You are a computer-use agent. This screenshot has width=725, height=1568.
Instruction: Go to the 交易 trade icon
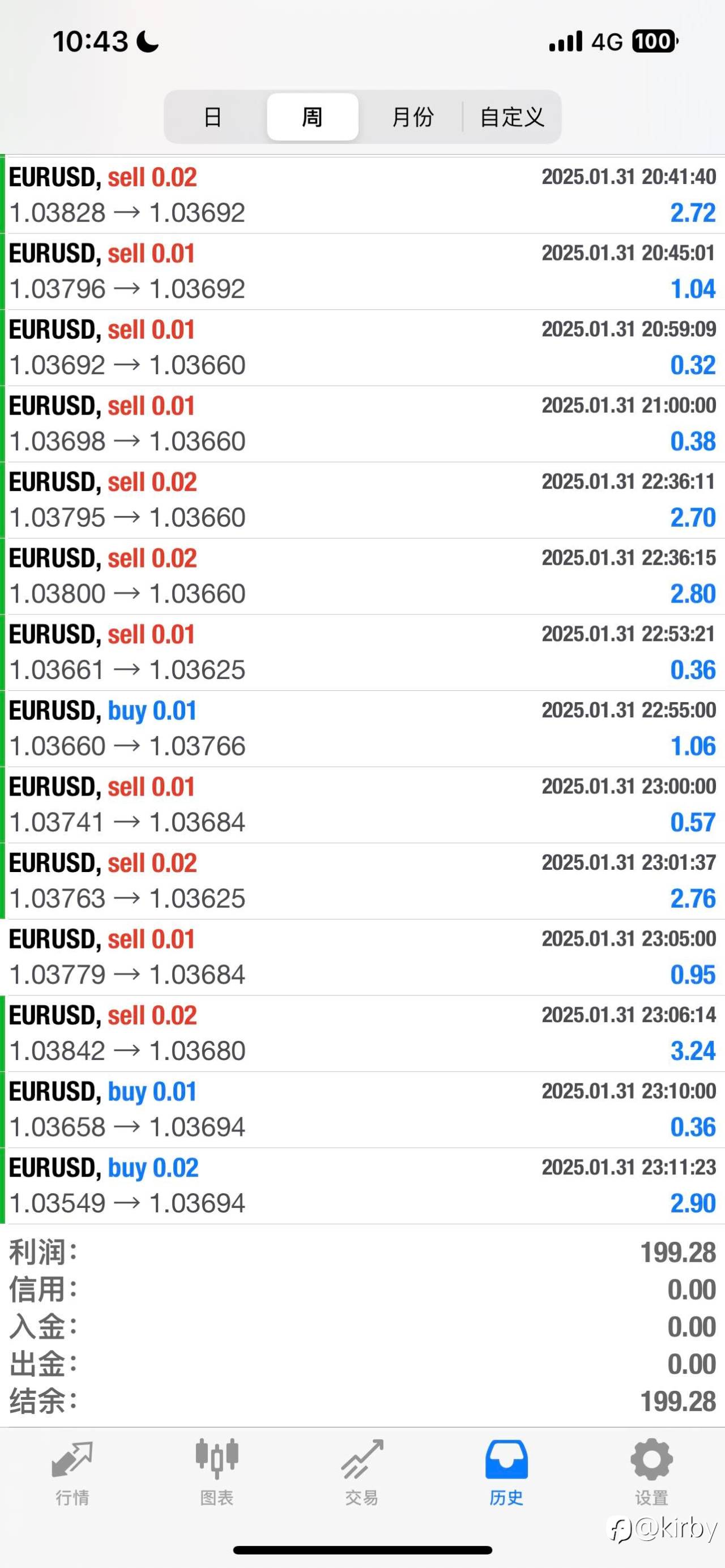click(x=362, y=1460)
